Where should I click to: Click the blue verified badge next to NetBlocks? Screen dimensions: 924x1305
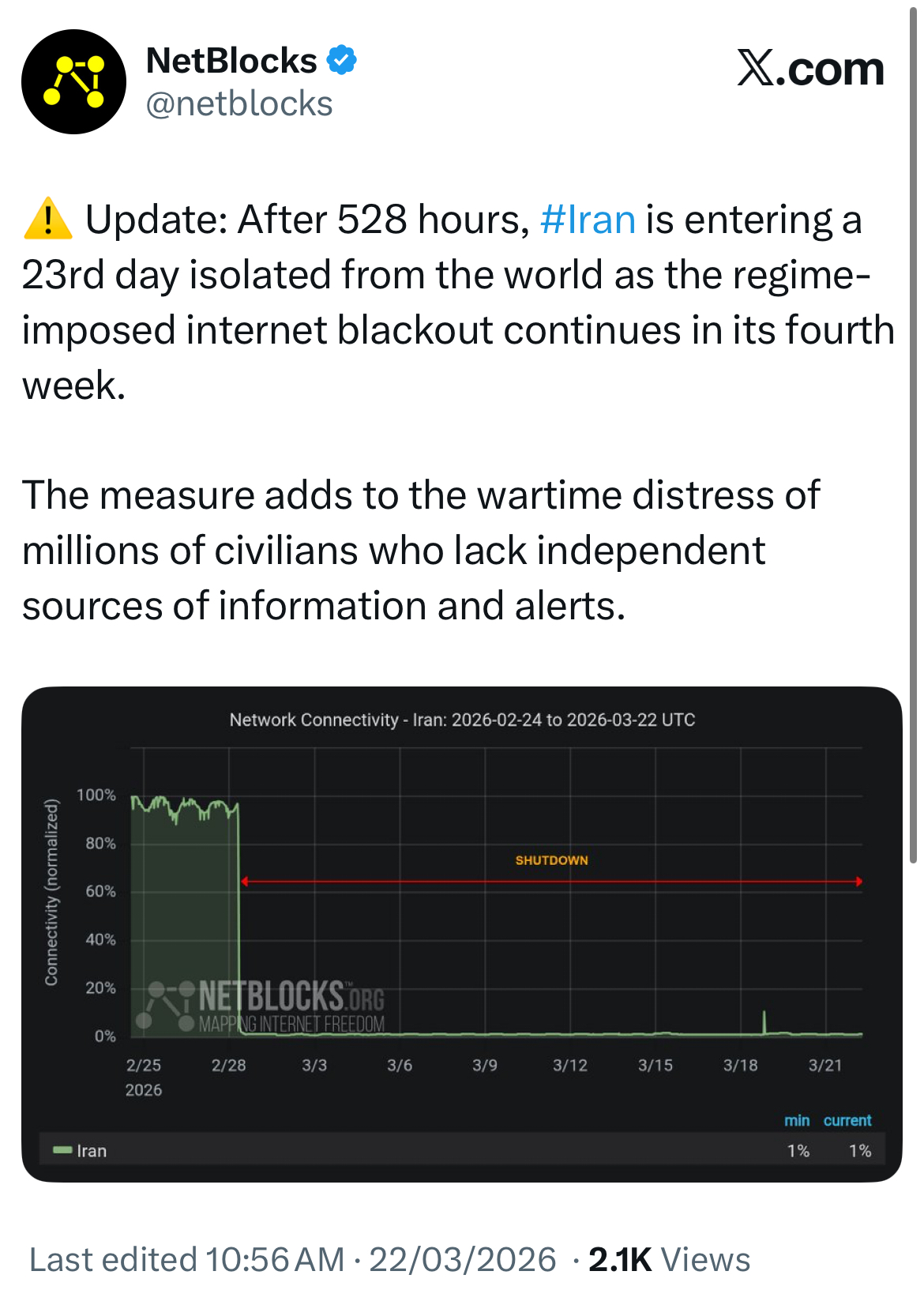pyautogui.click(x=343, y=60)
